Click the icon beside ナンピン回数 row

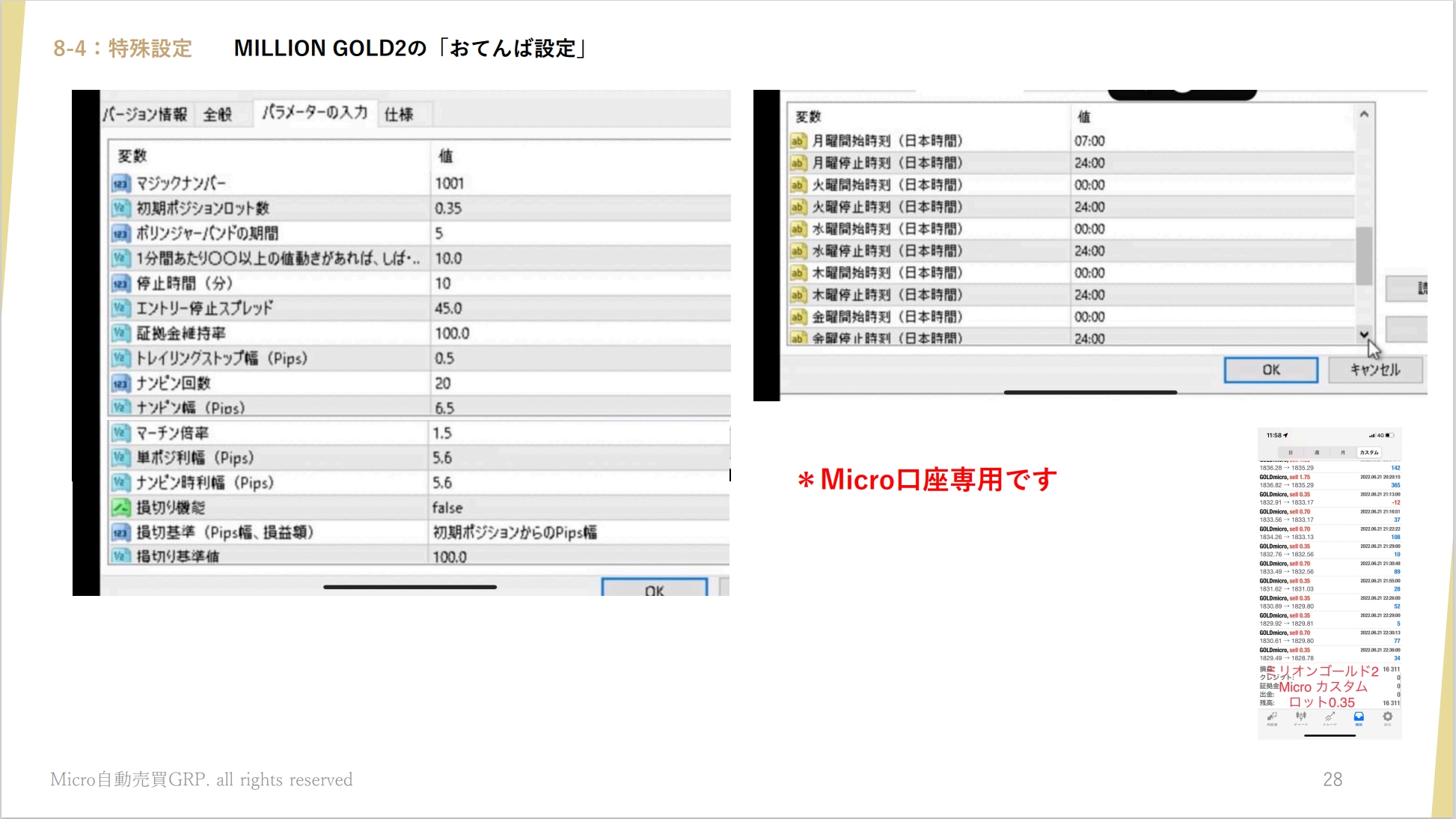[120, 383]
